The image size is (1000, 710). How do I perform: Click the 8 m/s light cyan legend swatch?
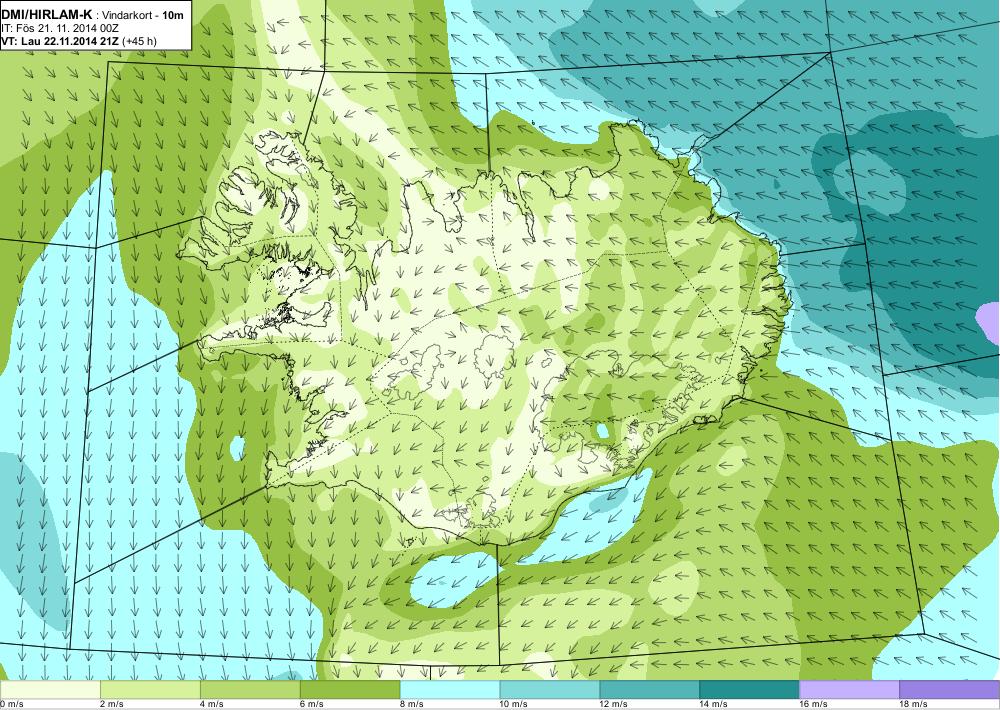coord(450,690)
